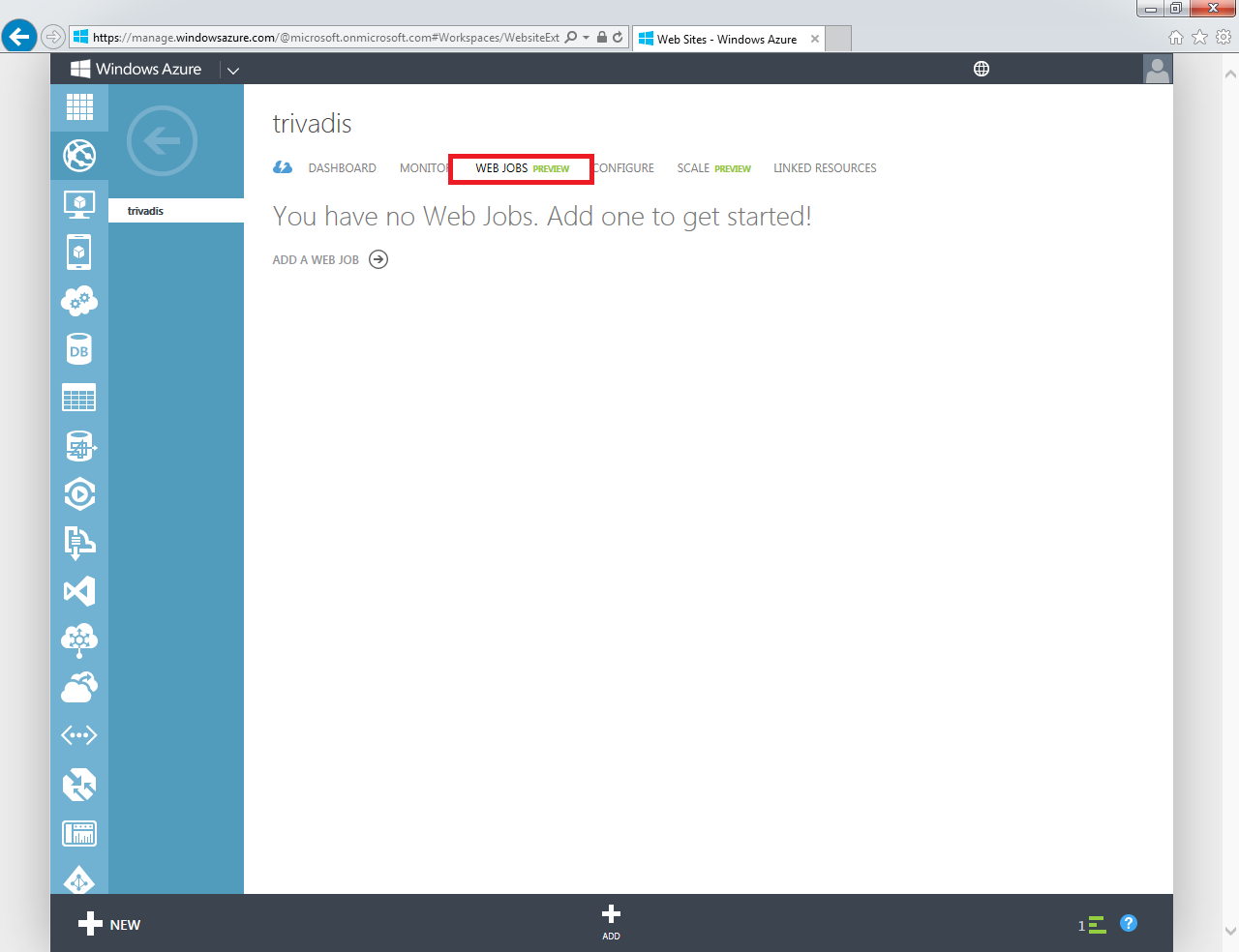
Task: Open Visual Studio Online icon
Action: 79,591
